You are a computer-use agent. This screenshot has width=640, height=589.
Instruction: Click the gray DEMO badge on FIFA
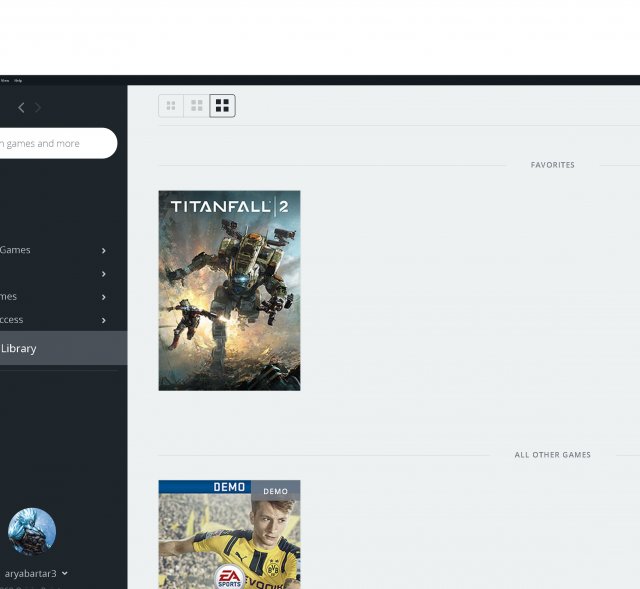275,491
